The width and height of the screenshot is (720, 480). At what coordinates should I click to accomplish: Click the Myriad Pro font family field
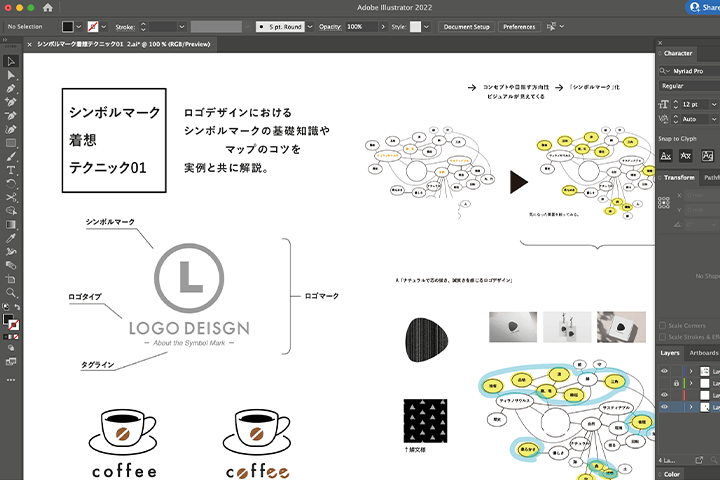click(690, 71)
